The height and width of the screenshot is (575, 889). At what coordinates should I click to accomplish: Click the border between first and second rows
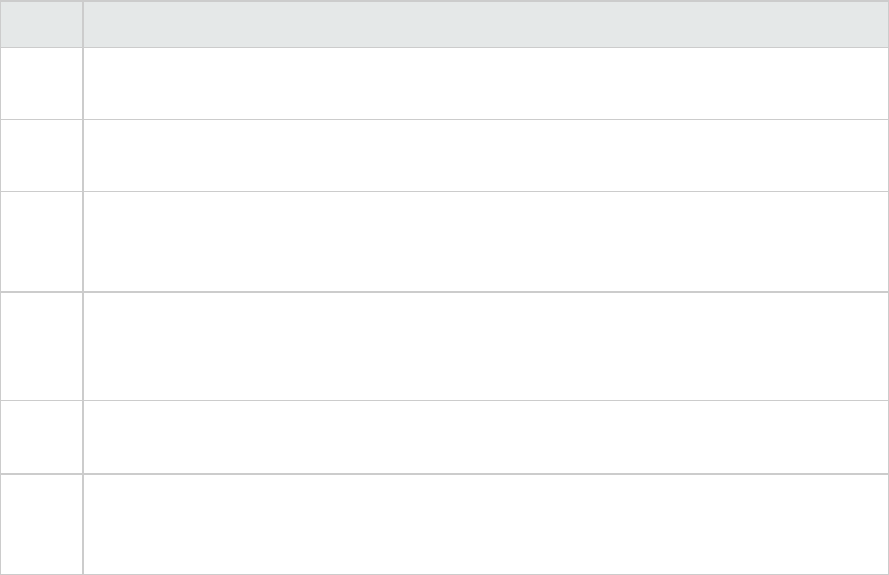point(485,120)
